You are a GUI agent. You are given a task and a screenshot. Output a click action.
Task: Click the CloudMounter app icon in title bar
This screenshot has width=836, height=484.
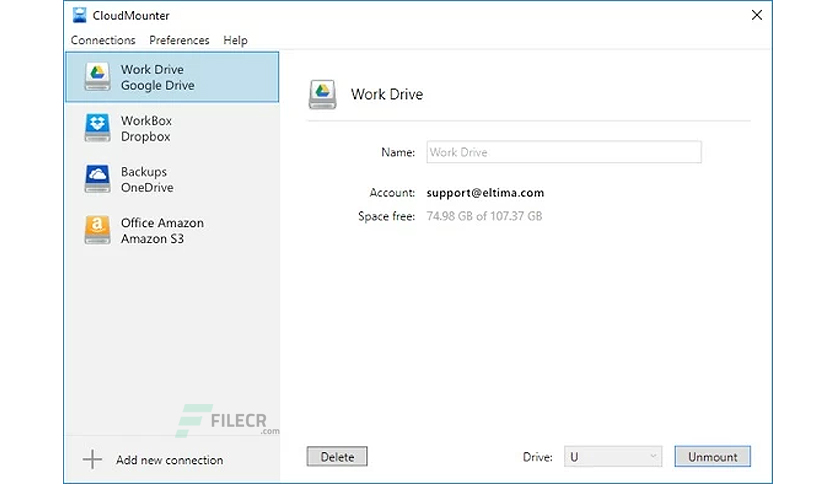[80, 15]
